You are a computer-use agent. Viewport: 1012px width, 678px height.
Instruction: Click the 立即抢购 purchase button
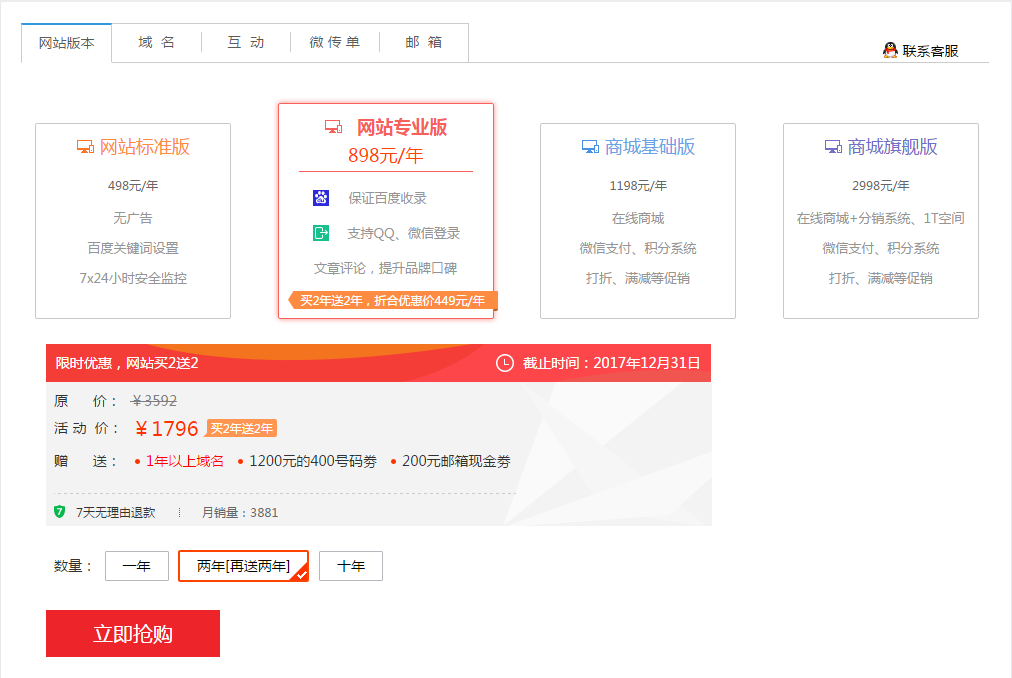pyautogui.click(x=132, y=633)
